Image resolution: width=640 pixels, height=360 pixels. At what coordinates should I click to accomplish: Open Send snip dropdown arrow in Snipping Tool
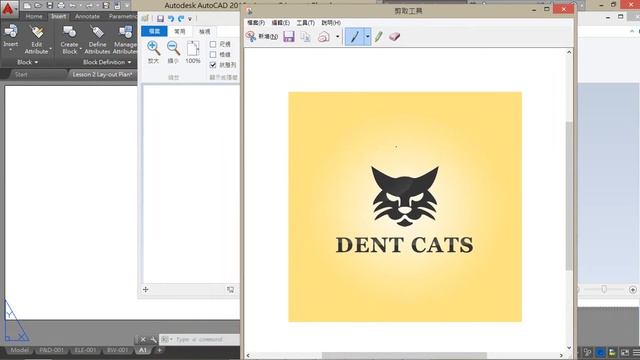click(x=338, y=37)
